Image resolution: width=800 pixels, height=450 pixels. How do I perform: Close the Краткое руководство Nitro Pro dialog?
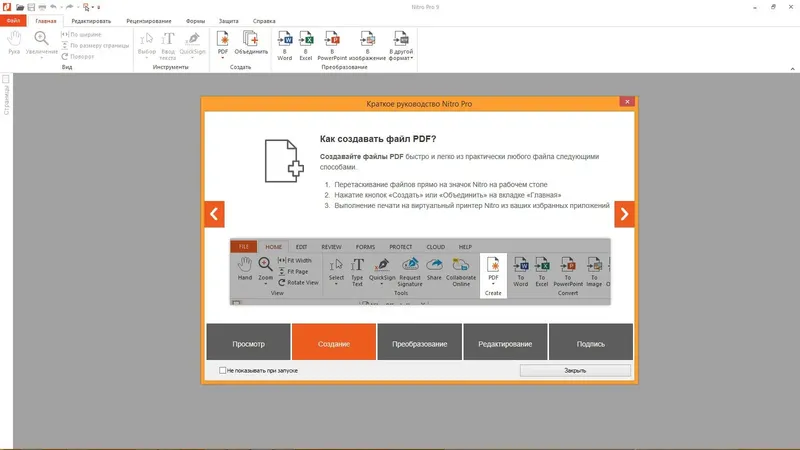point(627,102)
